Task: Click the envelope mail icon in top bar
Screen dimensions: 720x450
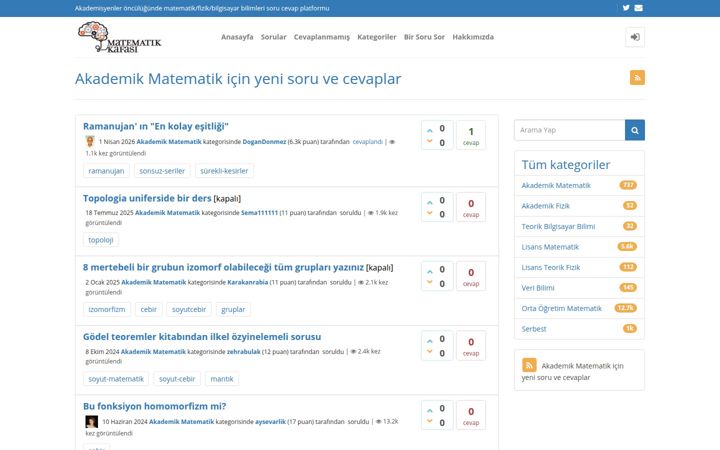Action: tap(638, 8)
